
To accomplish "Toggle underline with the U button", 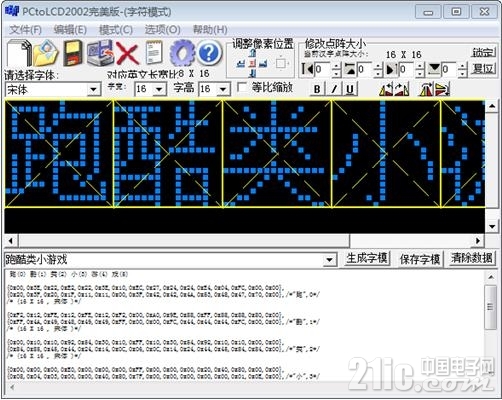I will (350, 89).
